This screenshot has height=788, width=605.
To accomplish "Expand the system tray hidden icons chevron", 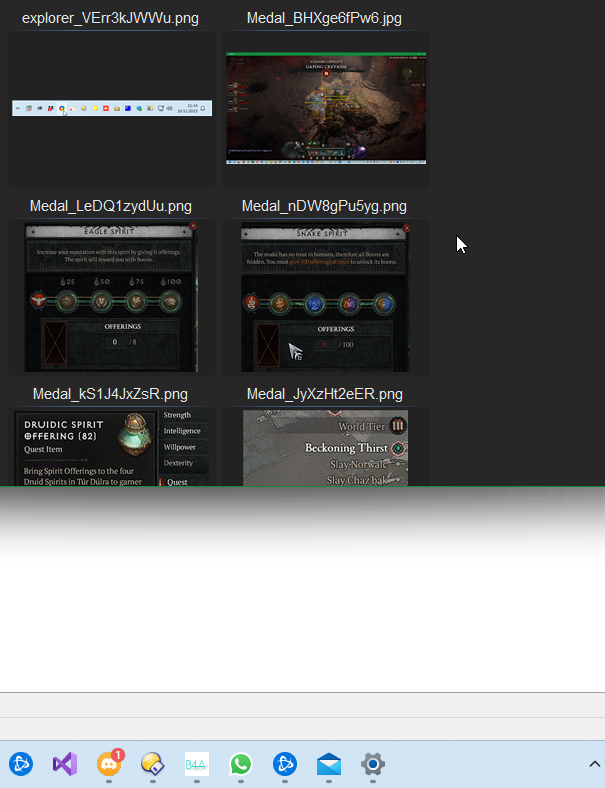I will pos(595,764).
